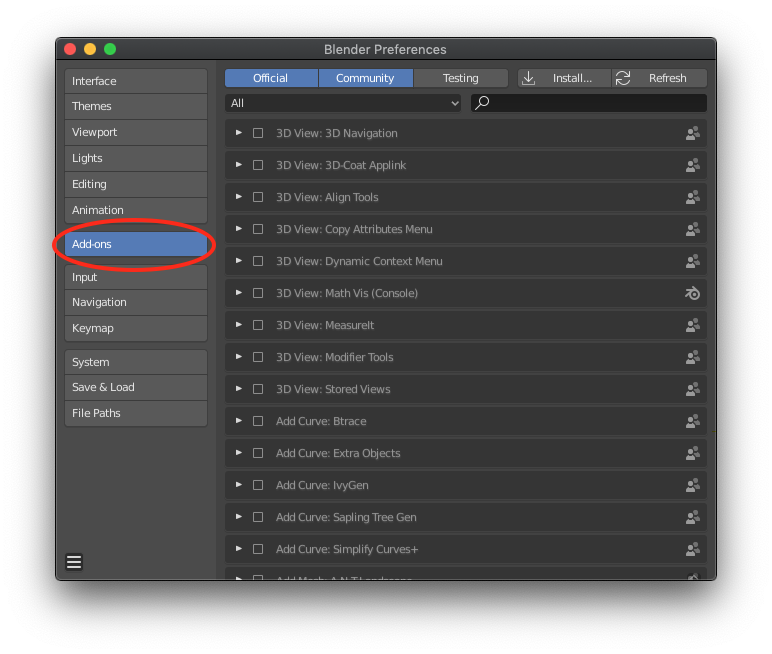Click the community icon on Copy Attributes Menu row
This screenshot has width=772, height=654.
click(x=693, y=229)
